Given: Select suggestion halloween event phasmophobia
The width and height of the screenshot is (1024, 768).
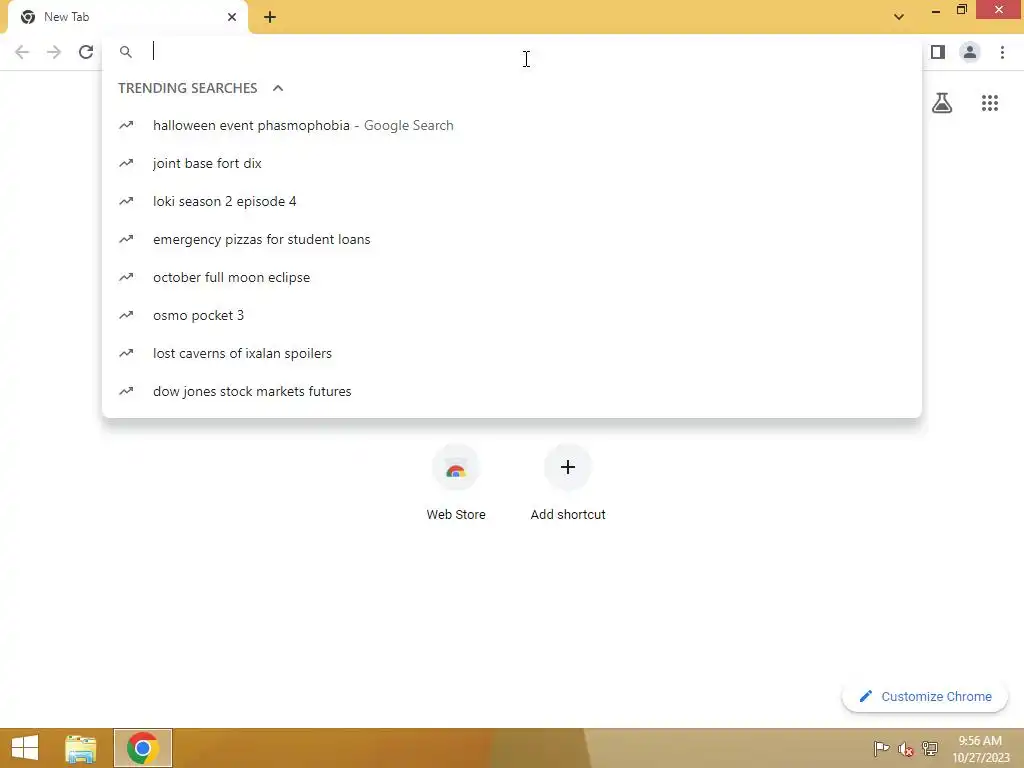Looking at the screenshot, I should (x=512, y=125).
